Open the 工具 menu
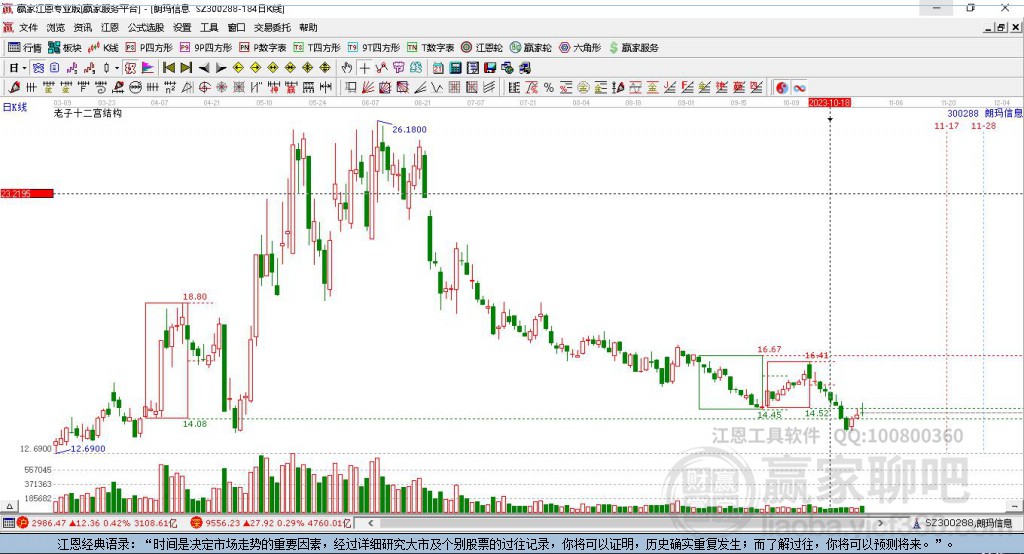1024x554 pixels. (209, 27)
